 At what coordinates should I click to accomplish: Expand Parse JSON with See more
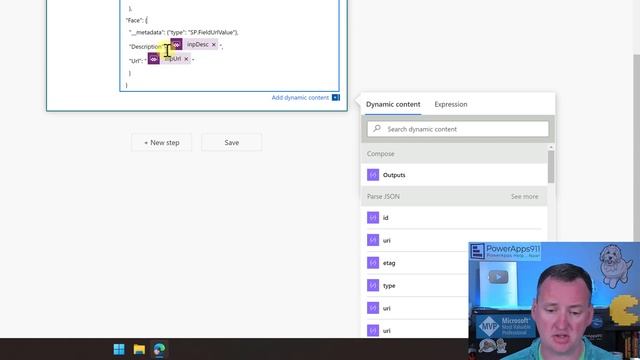[x=524, y=196]
